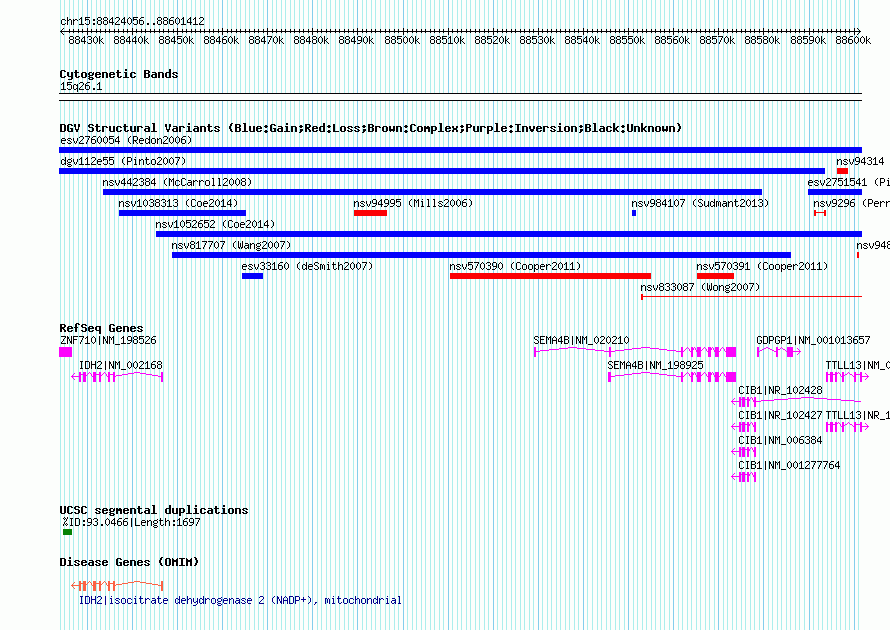Select the nsv1038313 (Coe2014) blue bar
890x630 pixels.
click(x=182, y=213)
